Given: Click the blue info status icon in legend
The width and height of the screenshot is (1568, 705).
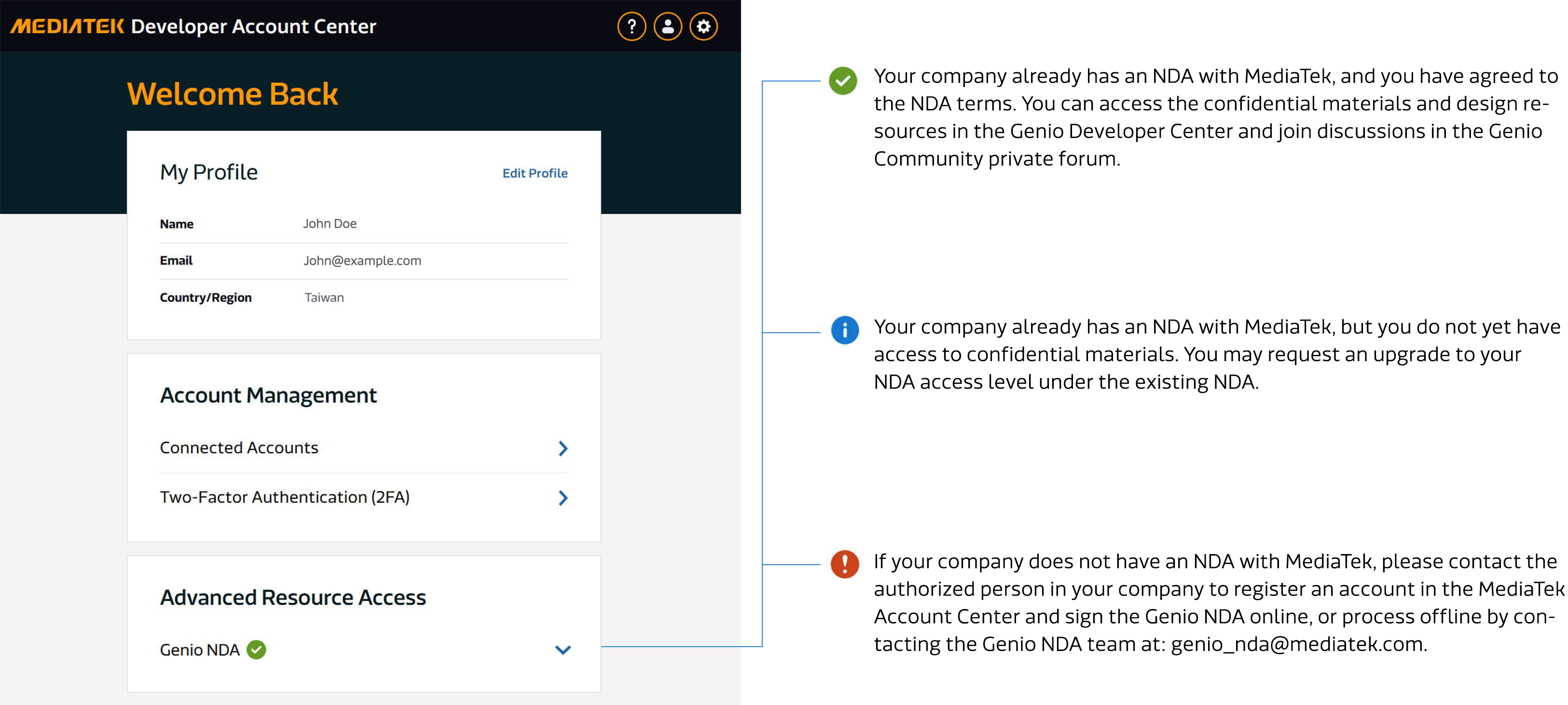Looking at the screenshot, I should 845,330.
